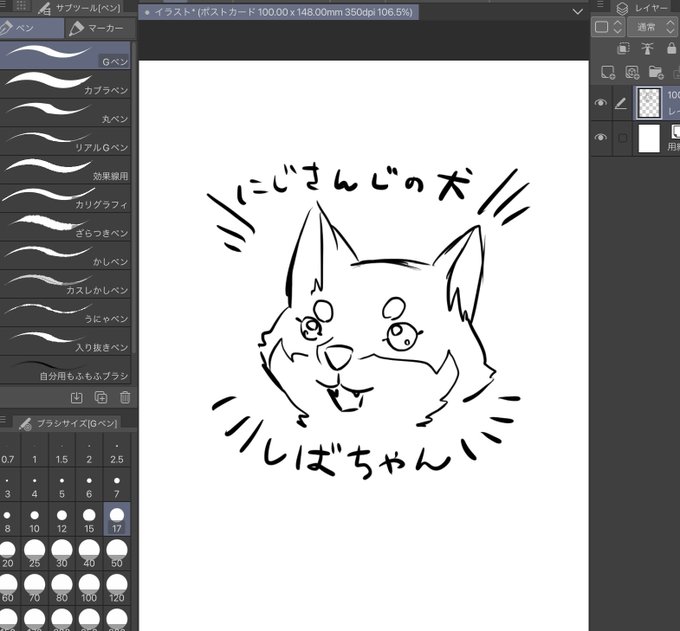Open the layer panel hamburger menu
Image resolution: width=680 pixels, height=631 pixels.
click(600, 4)
